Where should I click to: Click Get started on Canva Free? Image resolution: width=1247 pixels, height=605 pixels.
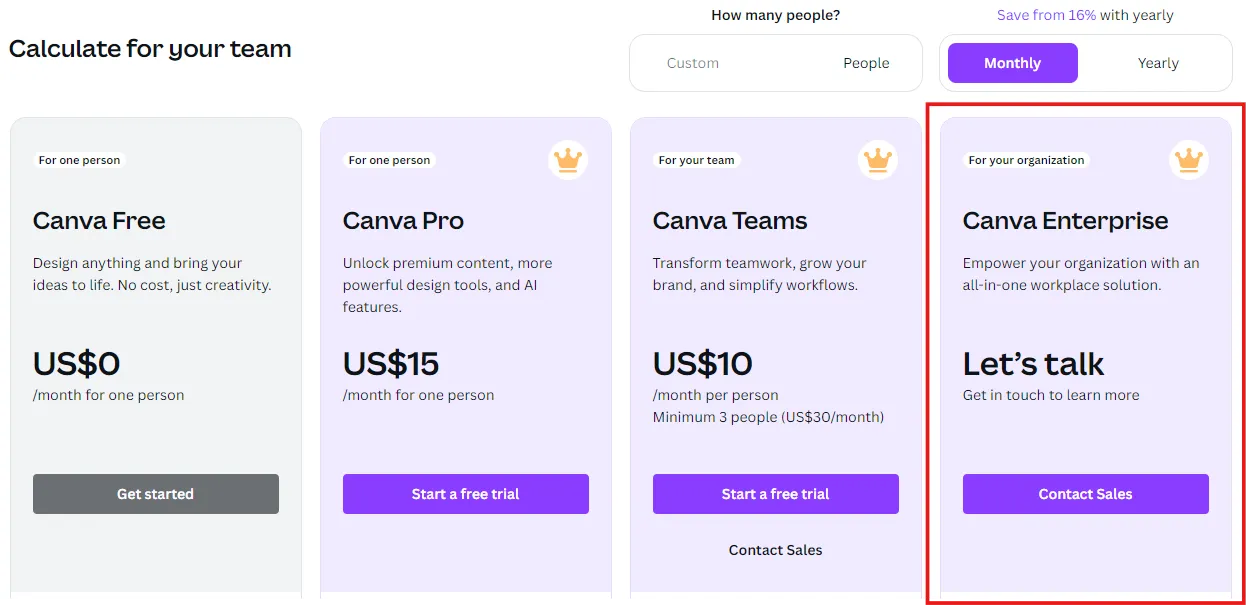[x=155, y=493]
